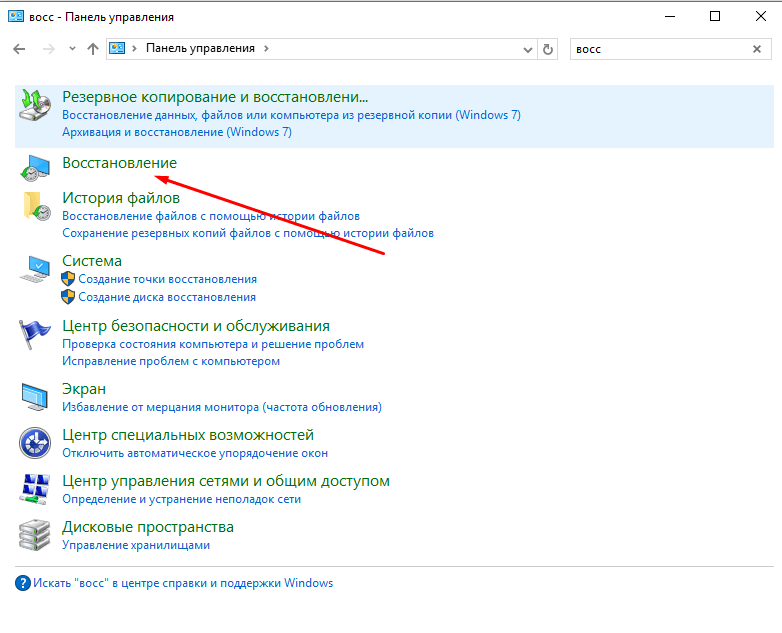Click the shield icon beside Создание диска восстановления

(x=68, y=297)
